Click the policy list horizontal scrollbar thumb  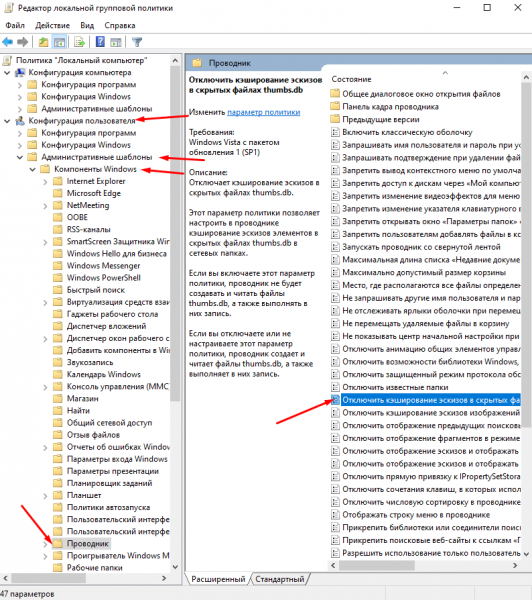click(x=377, y=565)
